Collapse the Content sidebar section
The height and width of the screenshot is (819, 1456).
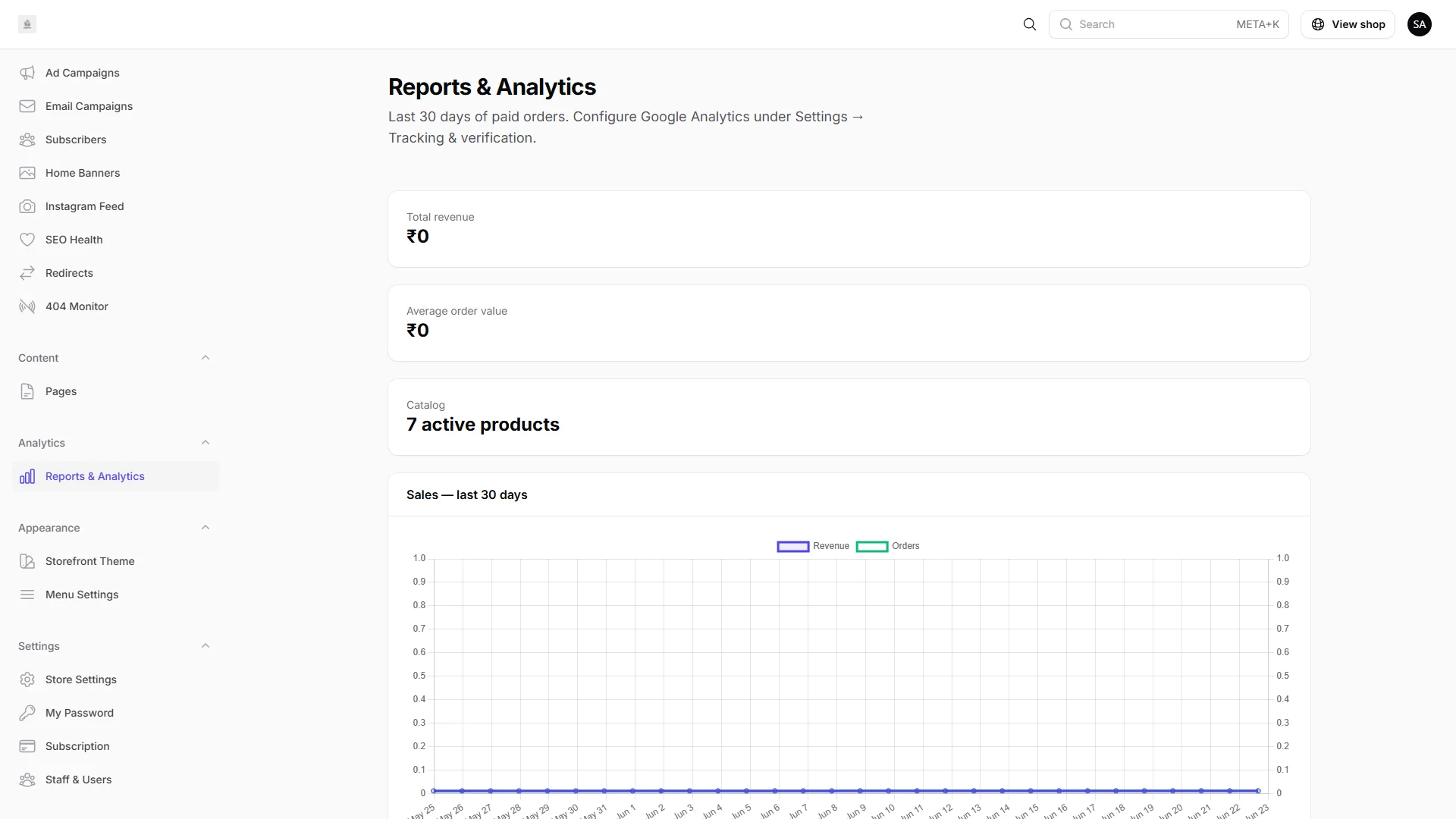click(x=206, y=358)
